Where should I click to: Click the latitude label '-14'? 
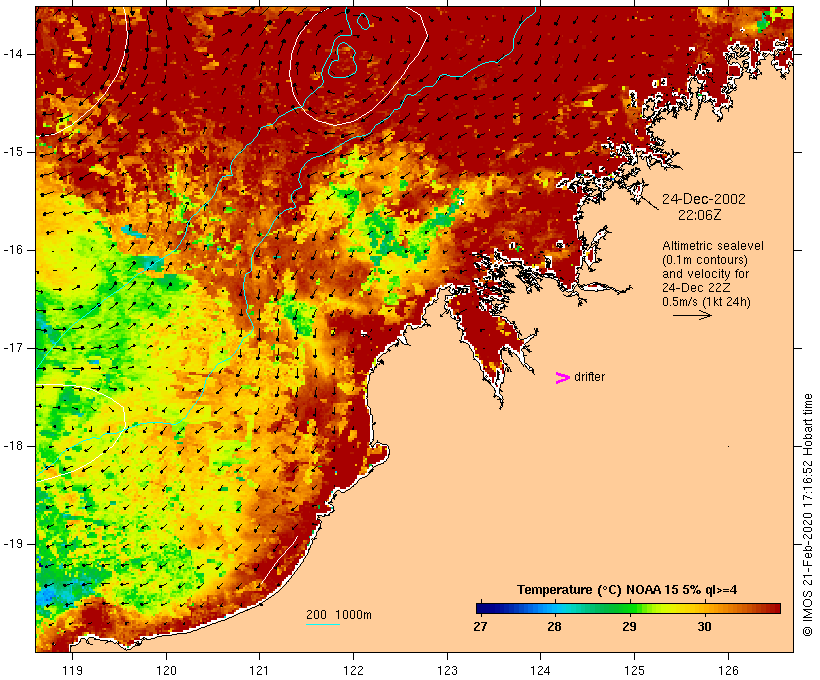click(x=13, y=54)
